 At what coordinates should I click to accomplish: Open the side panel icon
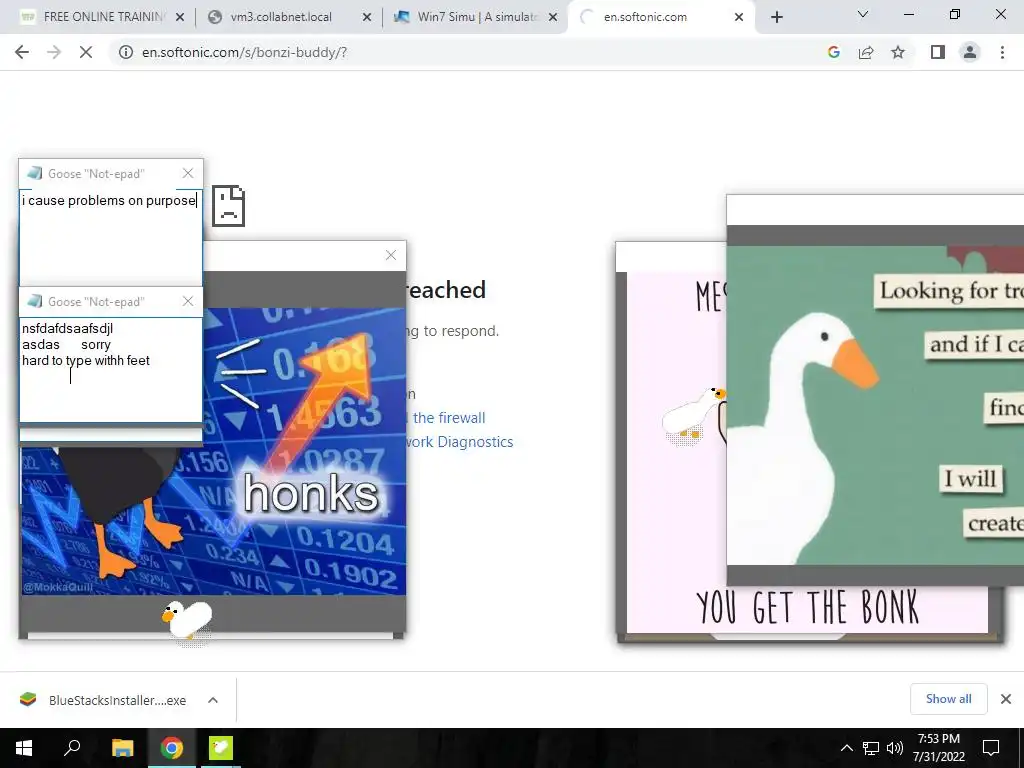(x=938, y=52)
